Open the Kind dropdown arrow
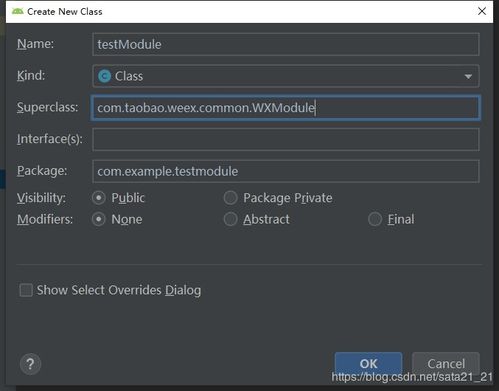 [x=468, y=77]
